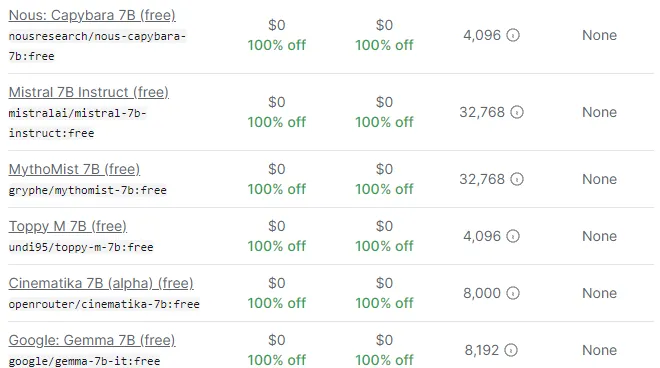Viewport: 660px width, 368px height.
Task: Click info icon next to 8,192 context
Action: pyautogui.click(x=511, y=350)
